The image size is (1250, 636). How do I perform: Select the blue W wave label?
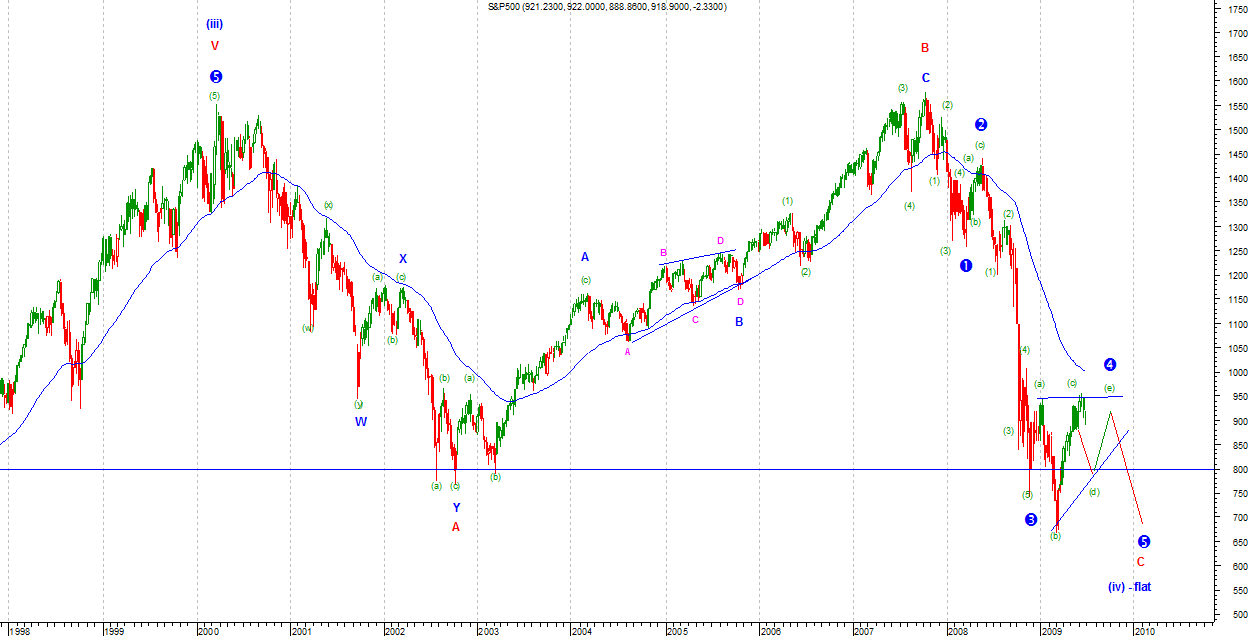pyautogui.click(x=360, y=421)
